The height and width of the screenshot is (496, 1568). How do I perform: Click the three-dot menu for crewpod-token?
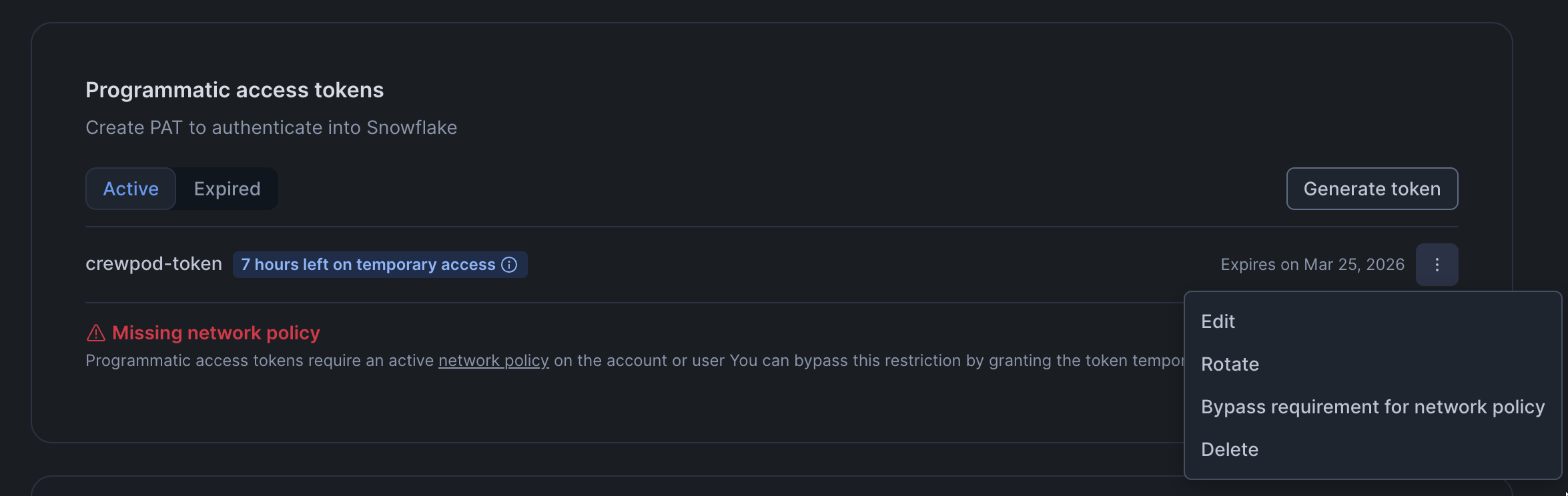point(1437,265)
